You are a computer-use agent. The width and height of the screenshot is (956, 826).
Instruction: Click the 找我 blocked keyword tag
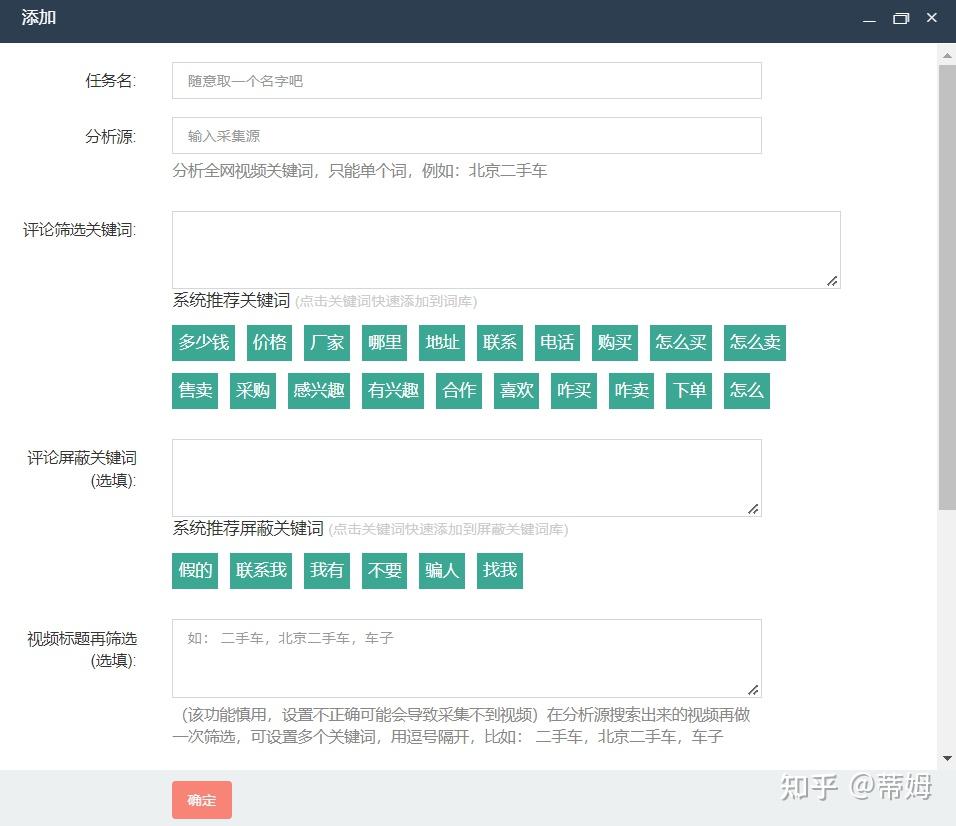(500, 571)
